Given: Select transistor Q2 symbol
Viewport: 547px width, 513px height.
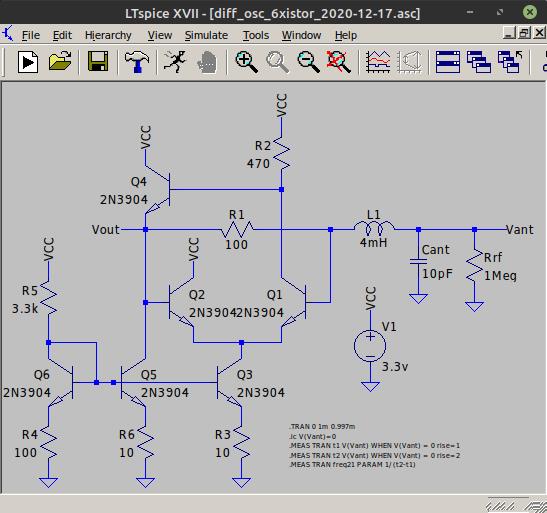Looking at the screenshot, I should 181,302.
